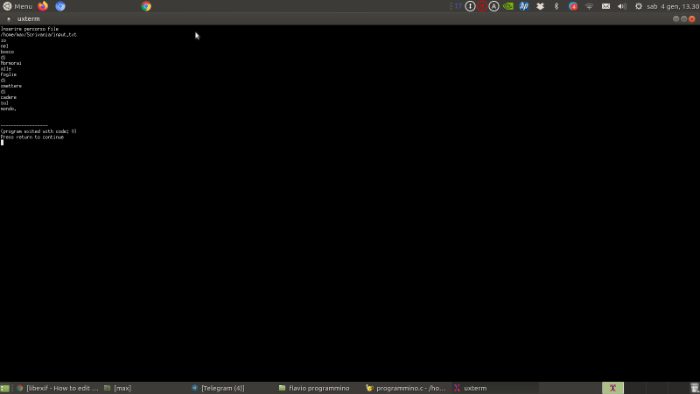Open the Wi-Fi network indicator
This screenshot has height=394, width=700.
(589, 6)
